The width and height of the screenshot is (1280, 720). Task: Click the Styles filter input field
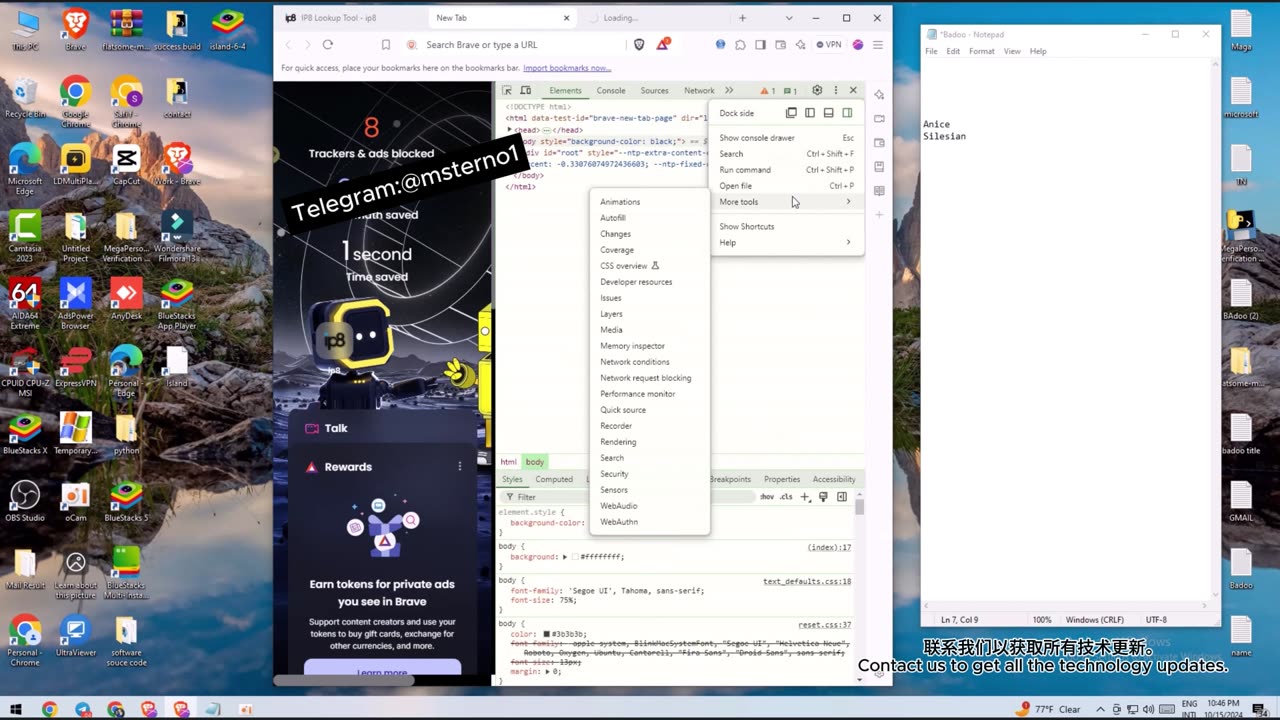coord(630,497)
